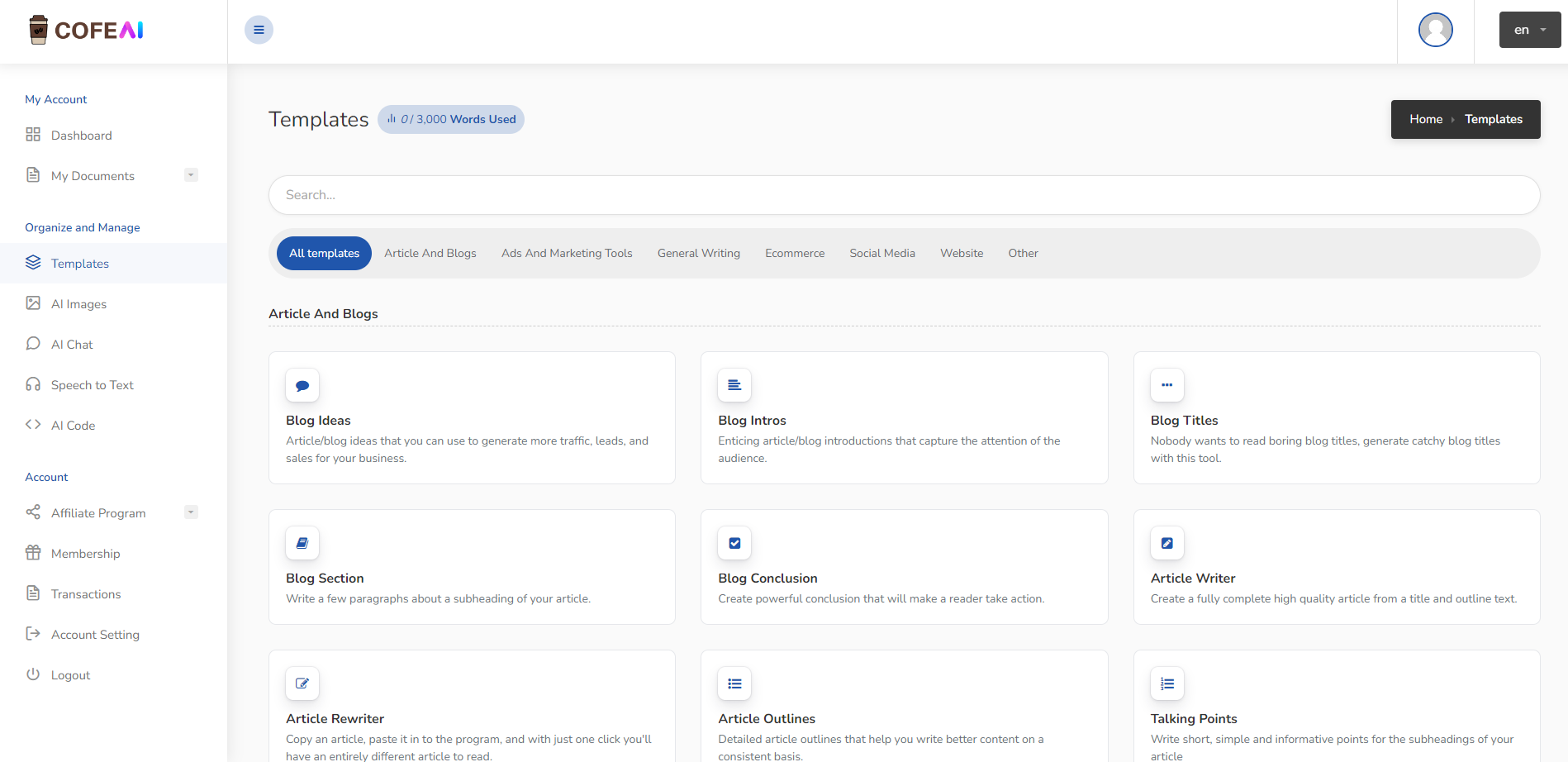The height and width of the screenshot is (762, 1568).
Task: Expand the My Documents submenu arrow
Action: pos(191,175)
